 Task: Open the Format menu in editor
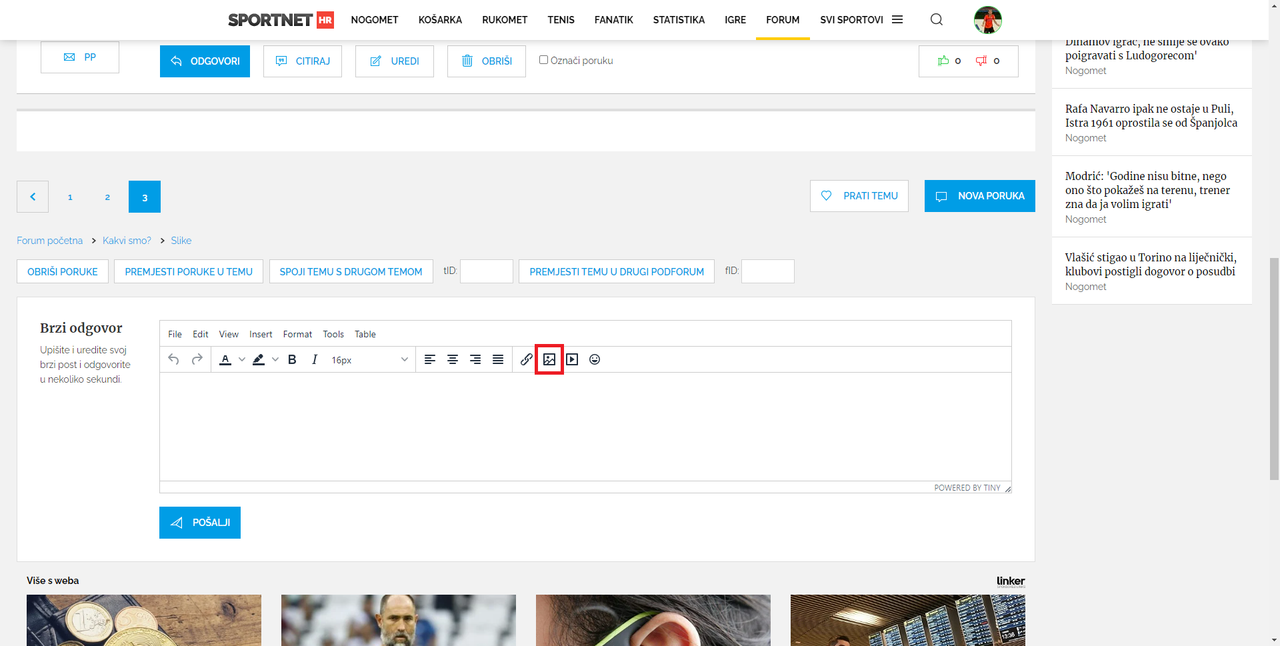point(298,334)
